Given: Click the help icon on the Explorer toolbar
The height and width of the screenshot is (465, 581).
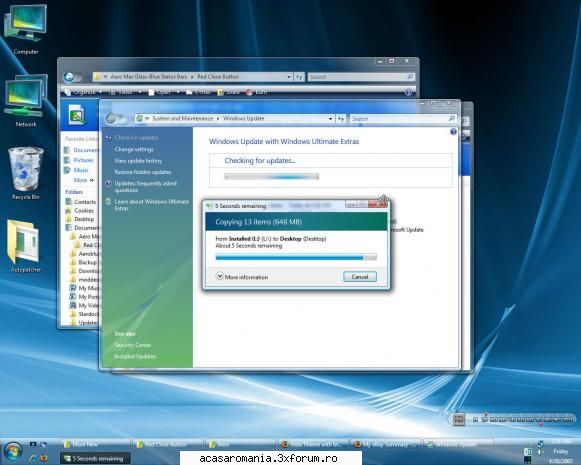Looking at the screenshot, I should click(x=408, y=92).
